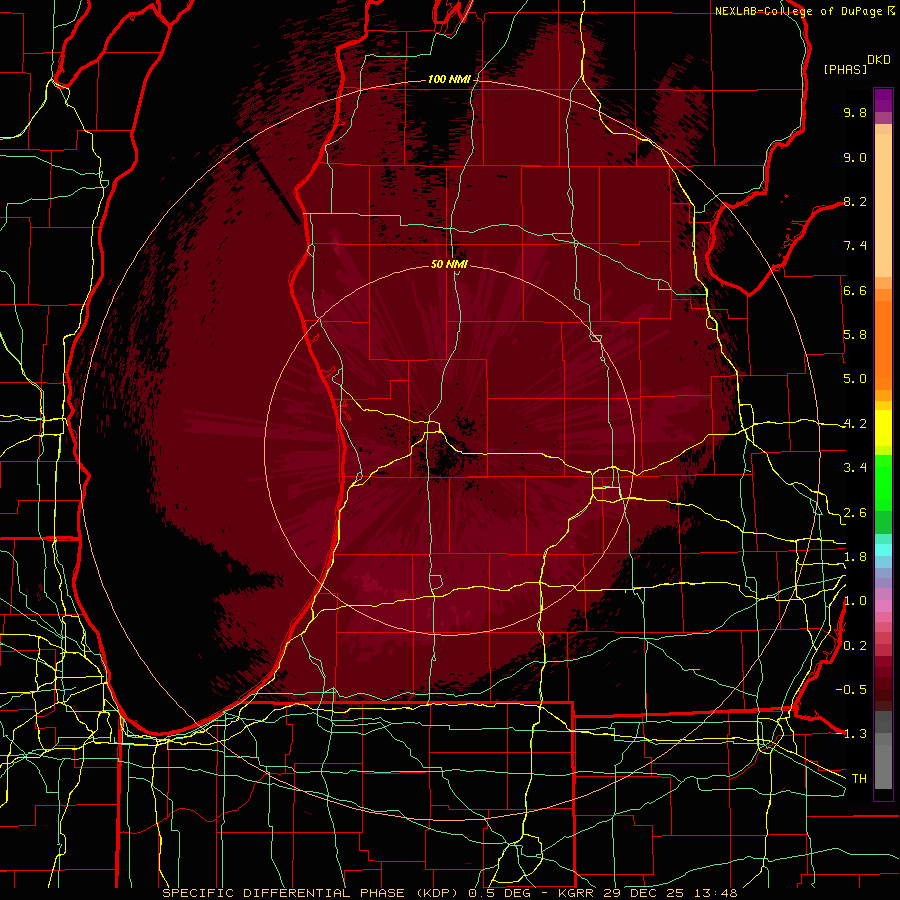Click the purple segment atop the color bar
The image size is (900, 900).
click(883, 100)
